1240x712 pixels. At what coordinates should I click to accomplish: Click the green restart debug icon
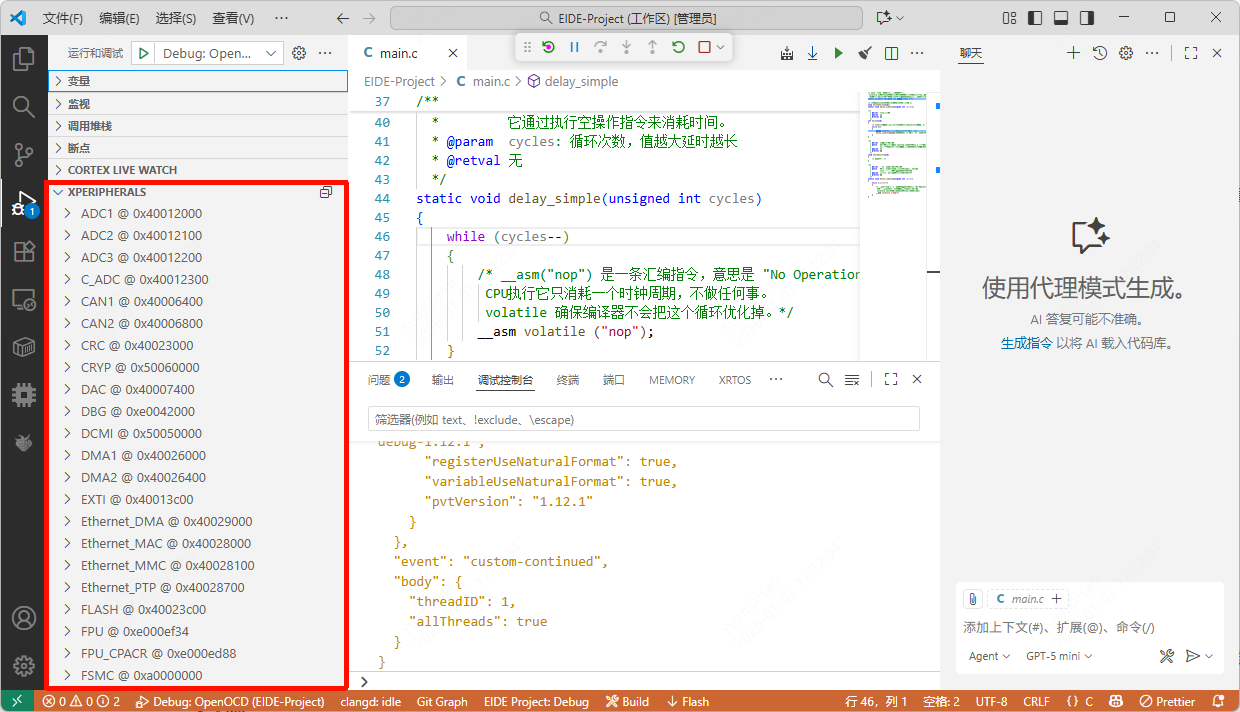[678, 47]
